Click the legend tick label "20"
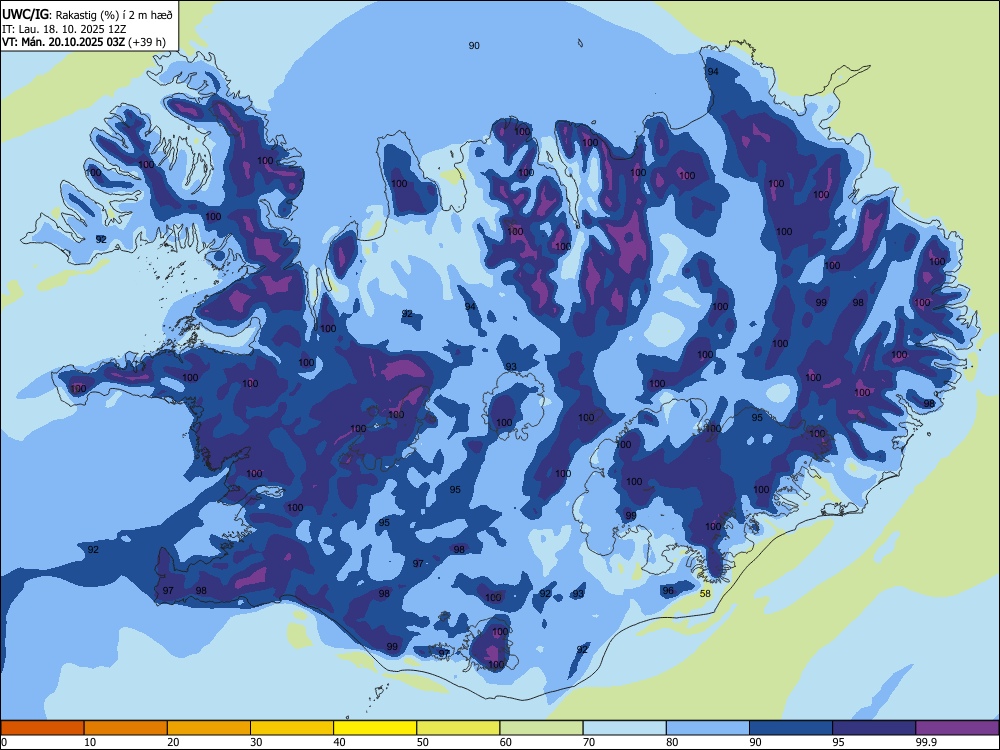 pos(173,742)
